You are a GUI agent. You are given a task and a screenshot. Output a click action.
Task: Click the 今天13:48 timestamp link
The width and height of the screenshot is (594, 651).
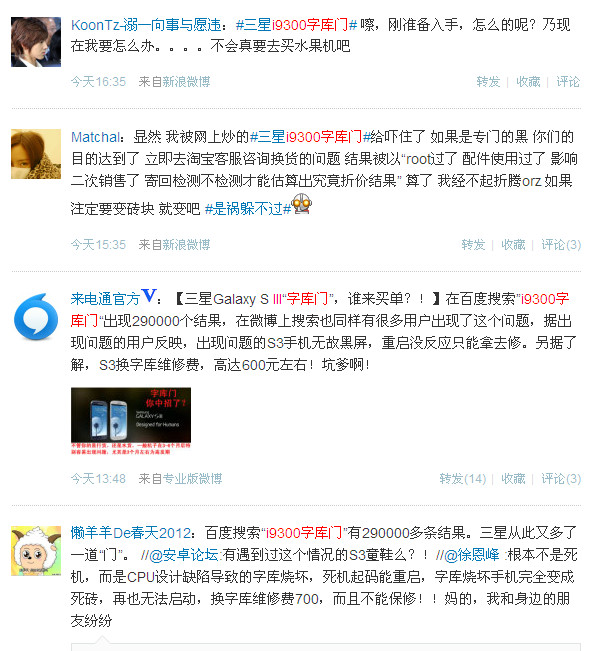98,479
